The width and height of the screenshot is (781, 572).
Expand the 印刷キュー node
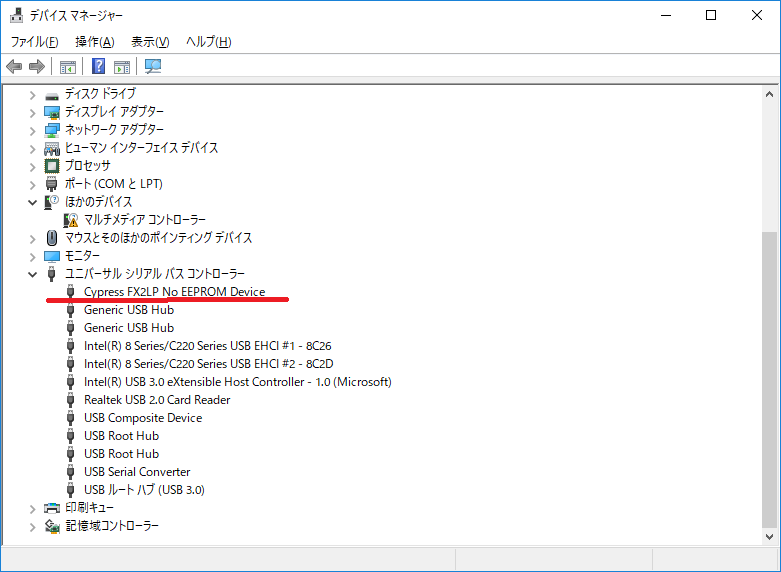tap(32, 508)
